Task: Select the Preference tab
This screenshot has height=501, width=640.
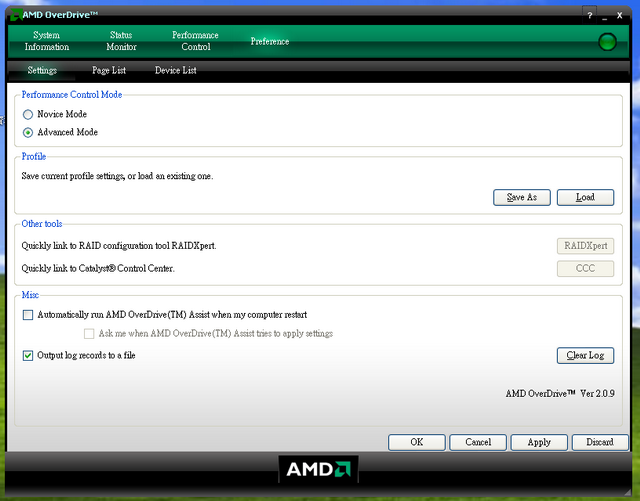Action: coord(270,41)
